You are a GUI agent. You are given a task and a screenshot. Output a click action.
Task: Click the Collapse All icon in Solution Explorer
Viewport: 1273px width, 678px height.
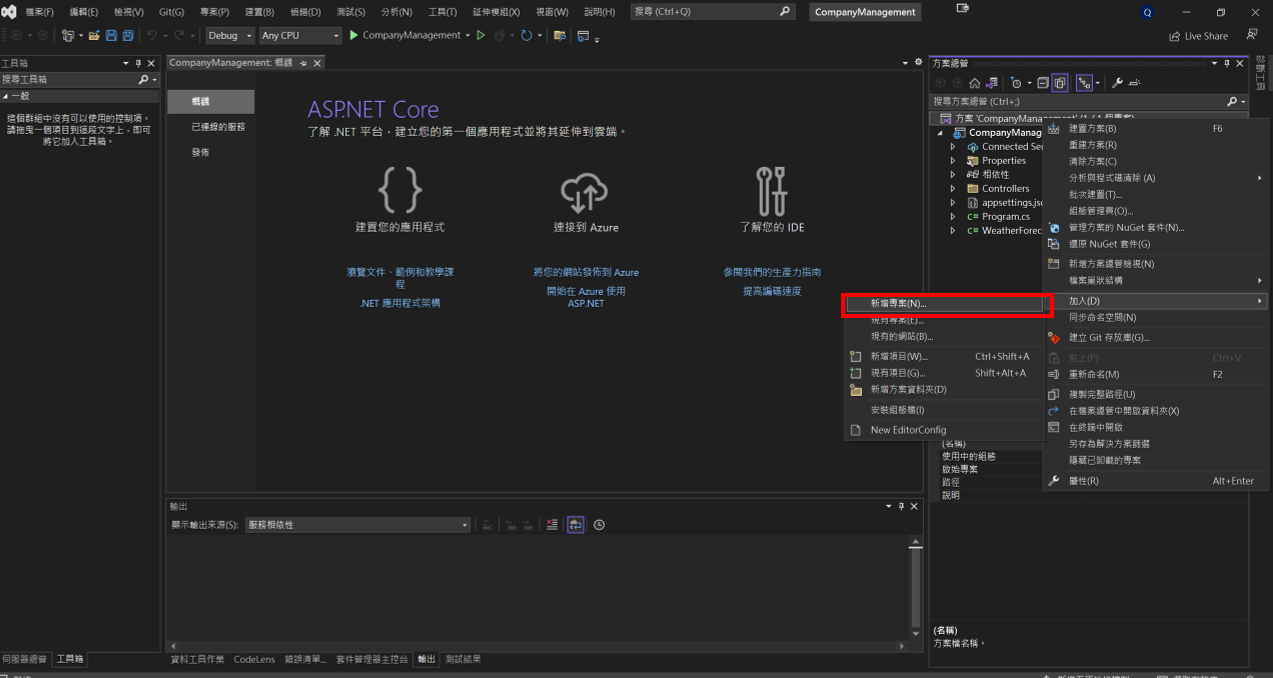tap(1042, 83)
